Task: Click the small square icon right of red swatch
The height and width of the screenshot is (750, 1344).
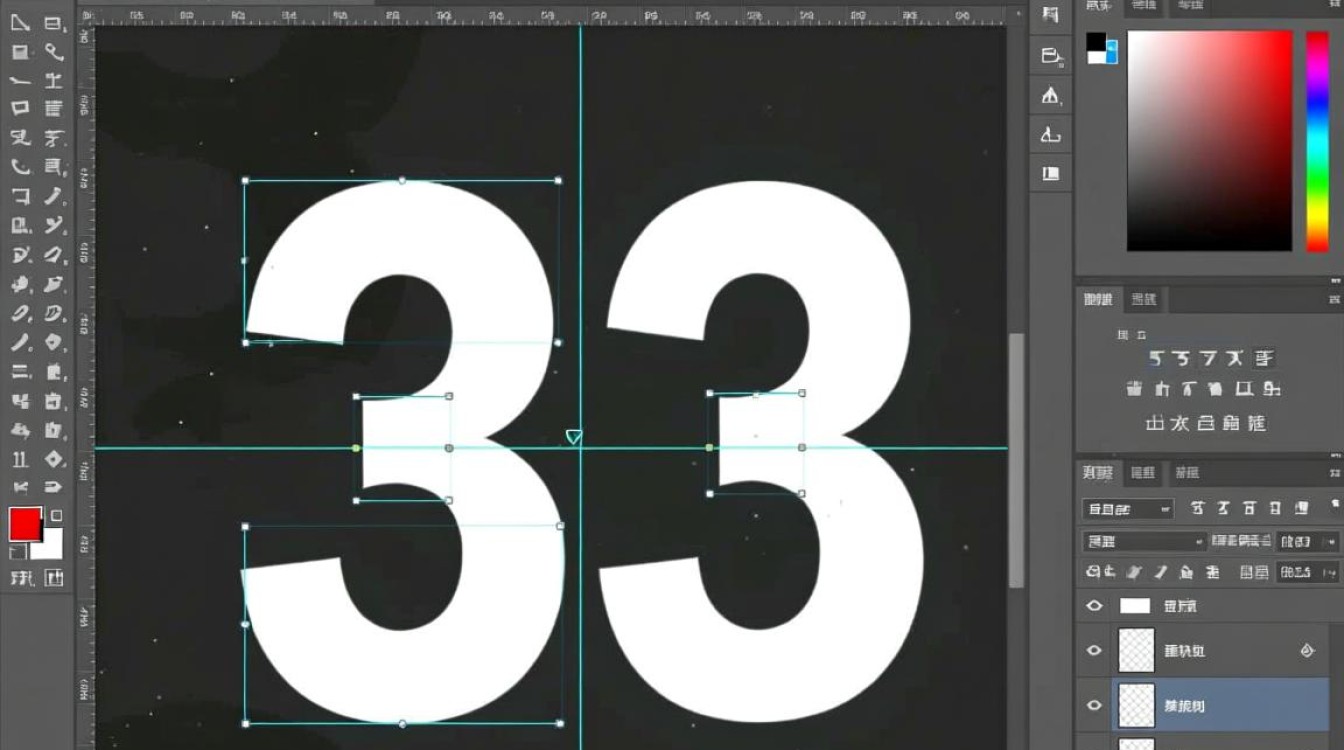Action: (x=56, y=515)
